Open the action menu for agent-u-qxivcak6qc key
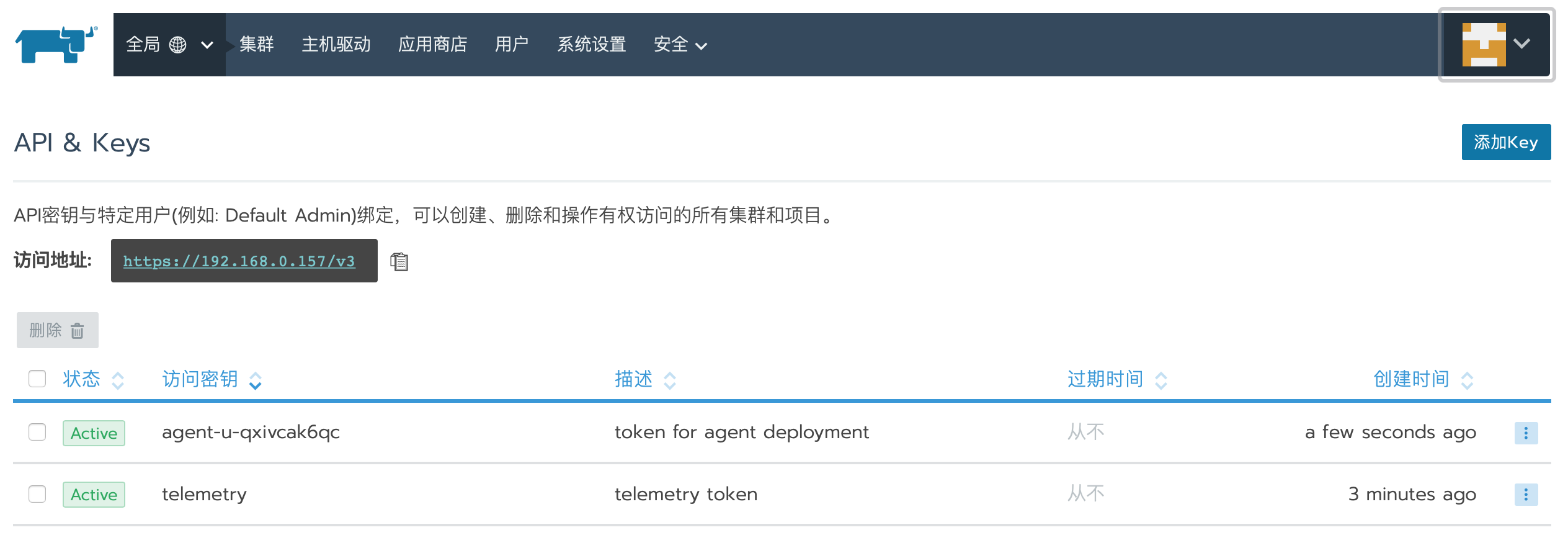Viewport: 1568px width, 535px height. tap(1525, 433)
